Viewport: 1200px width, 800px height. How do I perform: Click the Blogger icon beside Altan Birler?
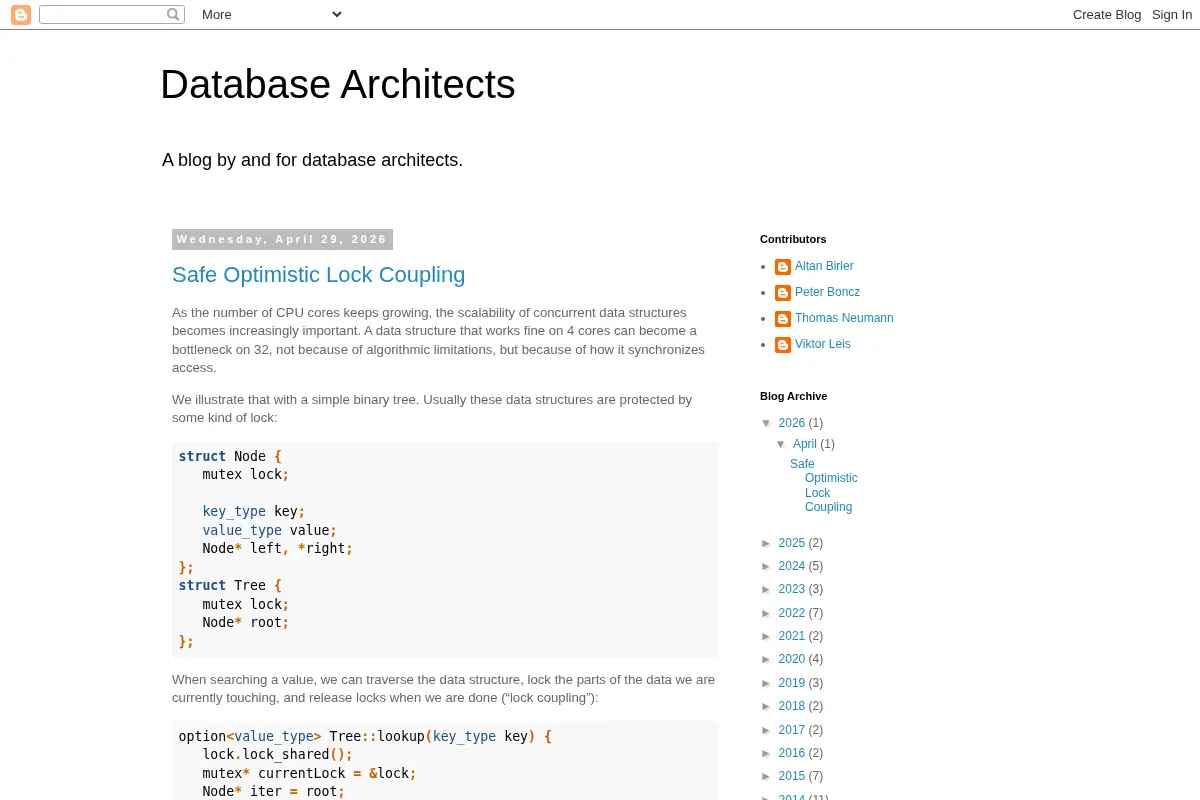point(783,267)
